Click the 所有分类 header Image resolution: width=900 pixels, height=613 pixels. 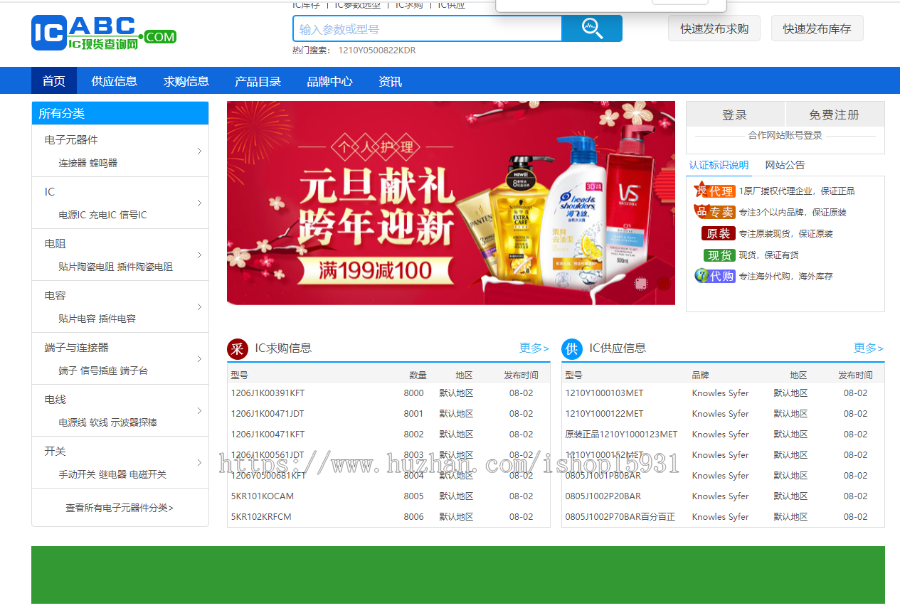pos(120,113)
